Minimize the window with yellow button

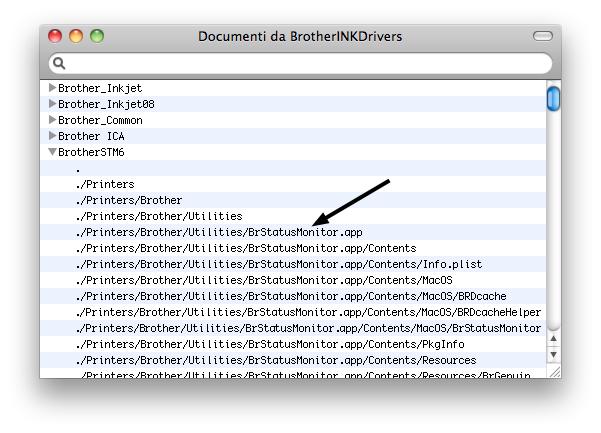(x=76, y=36)
